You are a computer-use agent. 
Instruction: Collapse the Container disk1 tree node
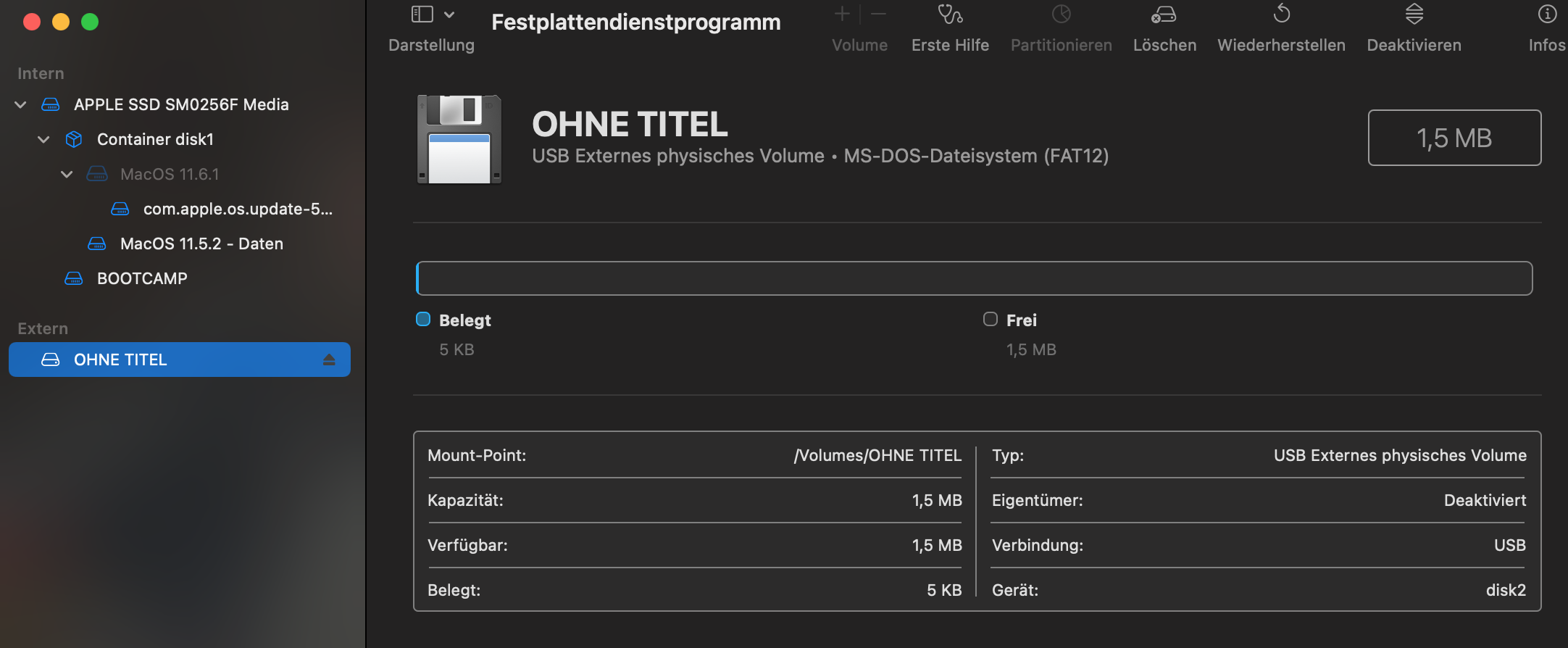[x=43, y=140]
